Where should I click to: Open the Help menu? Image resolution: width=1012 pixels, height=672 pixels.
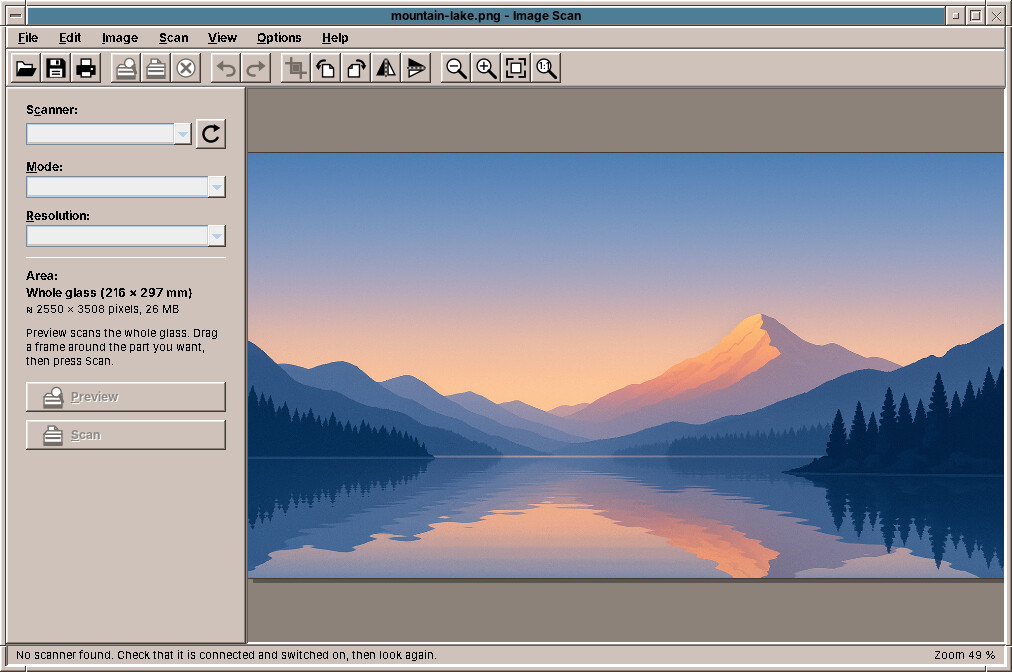[x=335, y=38]
